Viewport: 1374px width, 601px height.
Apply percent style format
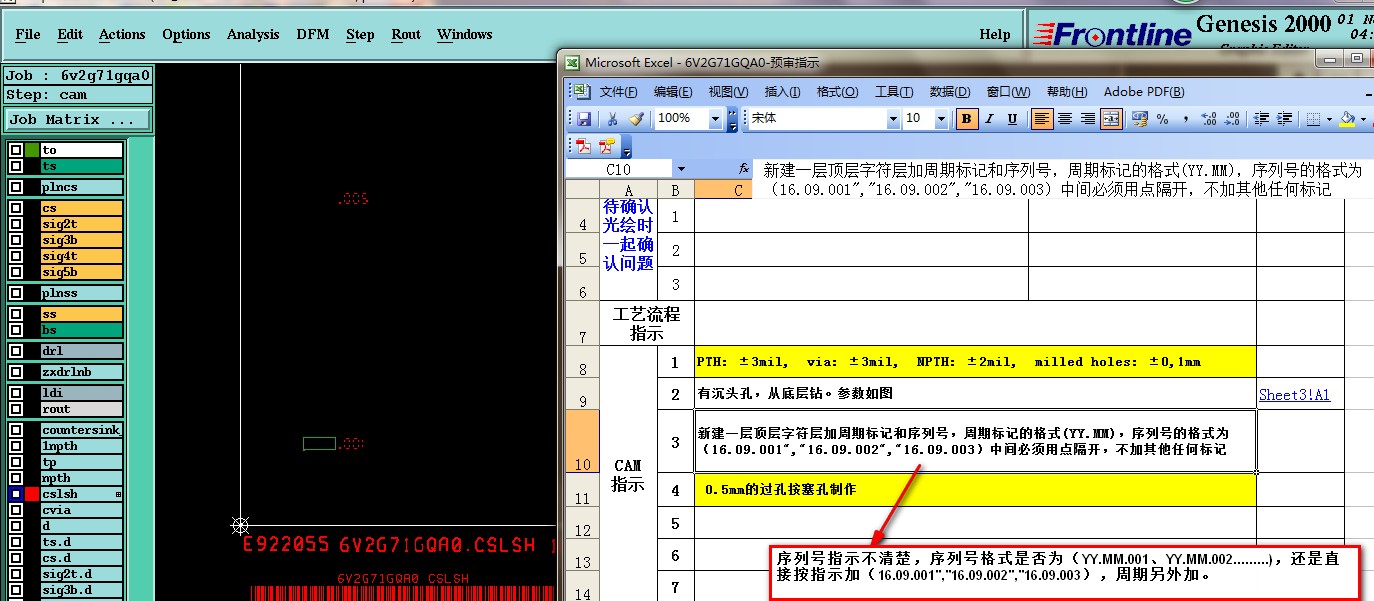click(1163, 118)
